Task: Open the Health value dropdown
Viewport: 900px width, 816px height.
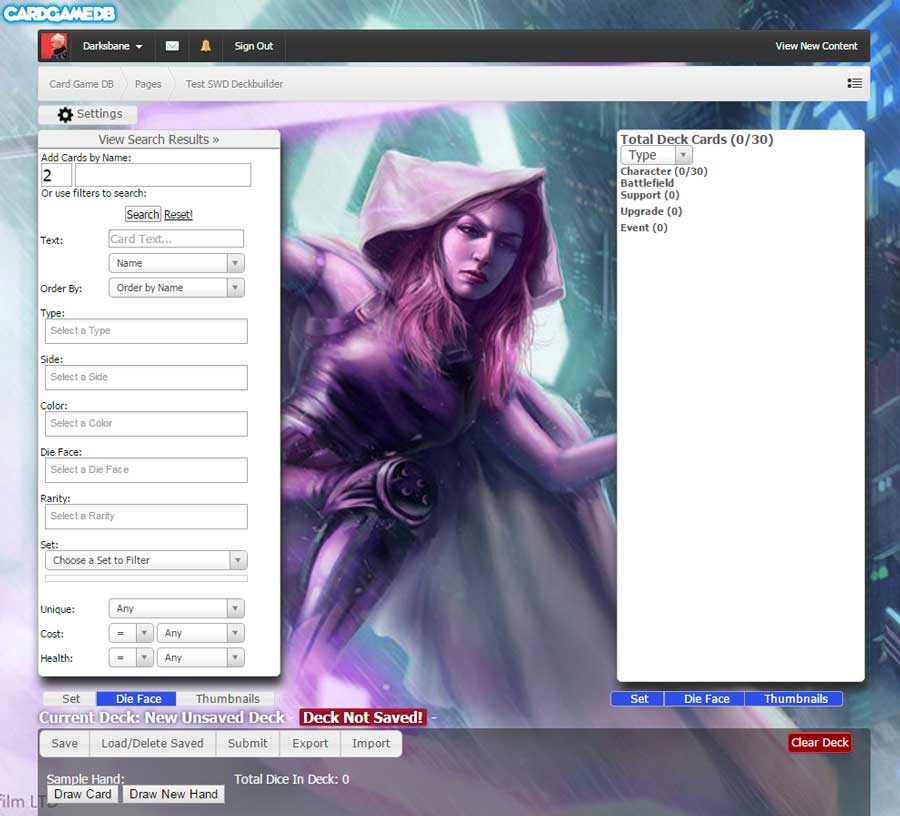Action: click(x=201, y=658)
